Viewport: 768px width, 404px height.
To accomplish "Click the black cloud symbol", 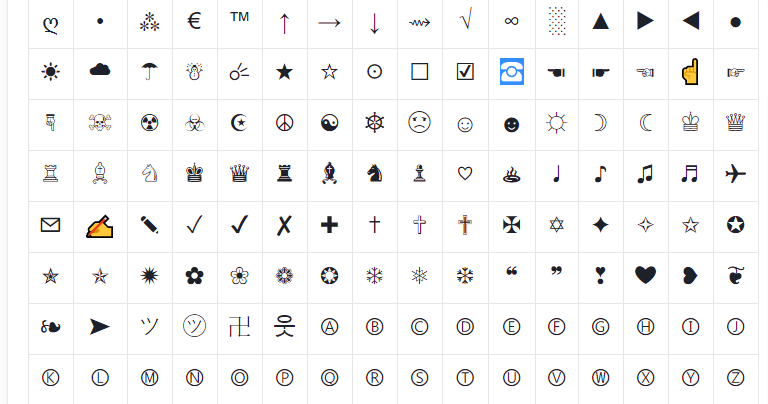I will tap(100, 71).
